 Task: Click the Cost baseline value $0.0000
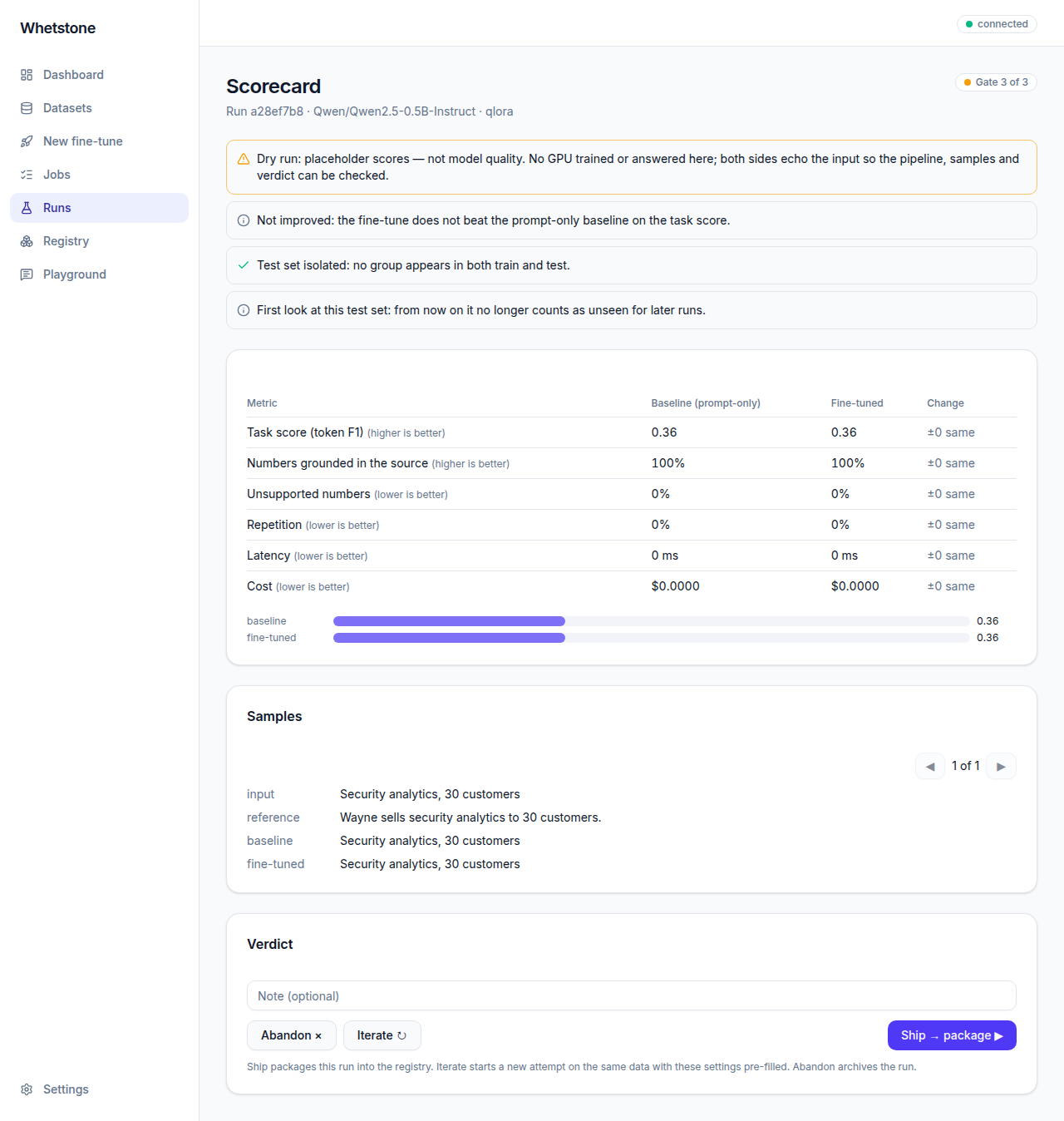coord(676,586)
